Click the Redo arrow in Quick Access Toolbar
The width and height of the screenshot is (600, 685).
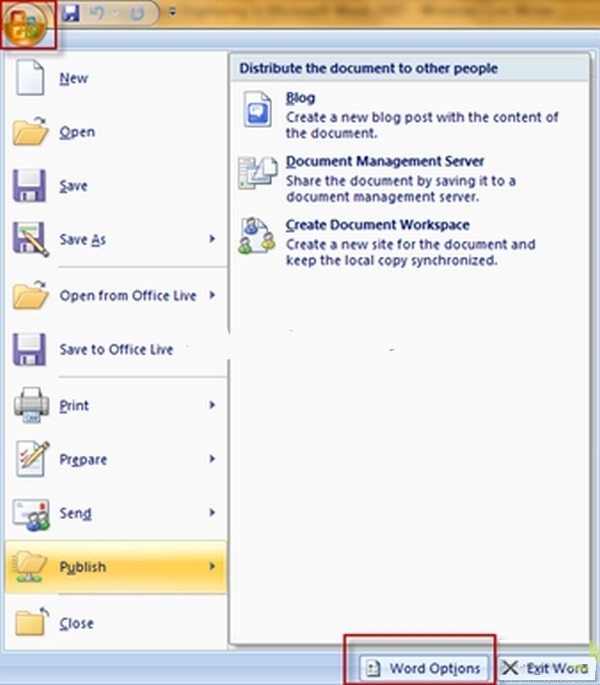[x=138, y=14]
